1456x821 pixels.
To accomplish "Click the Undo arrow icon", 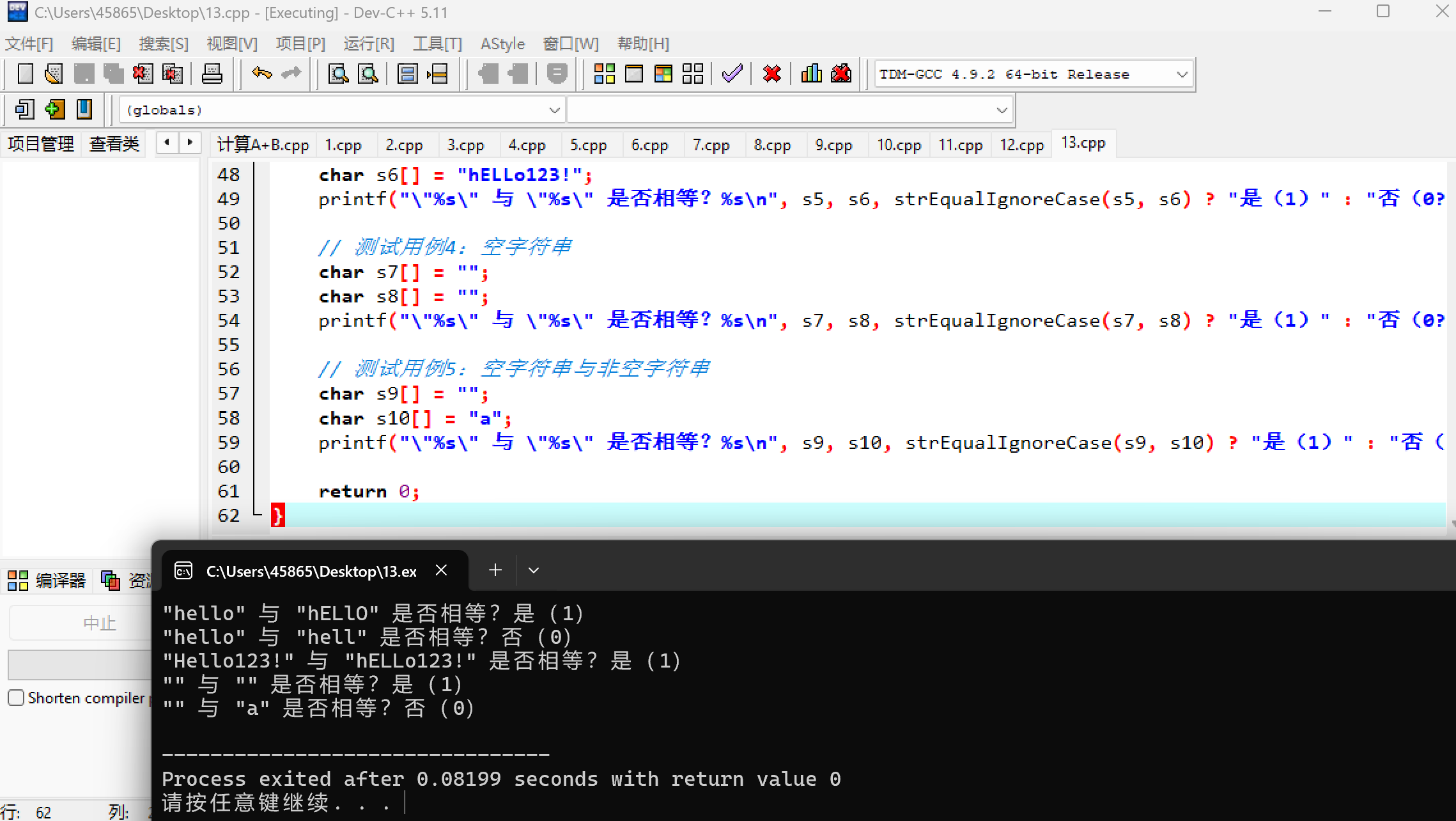I will [261, 74].
